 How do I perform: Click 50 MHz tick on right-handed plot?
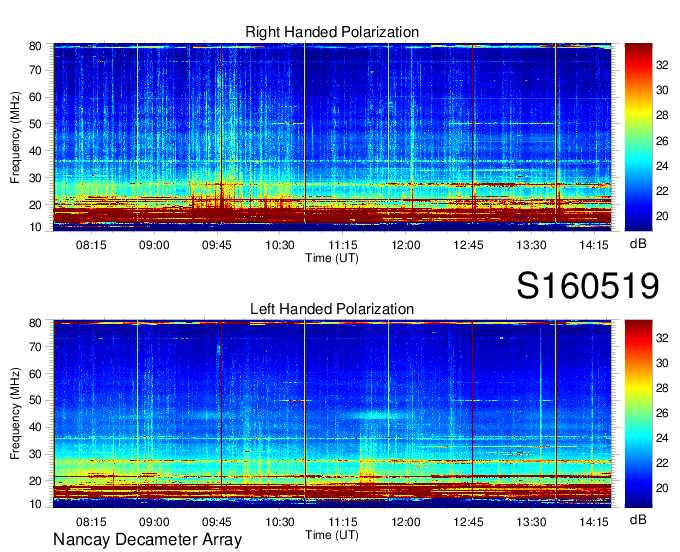pos(35,124)
